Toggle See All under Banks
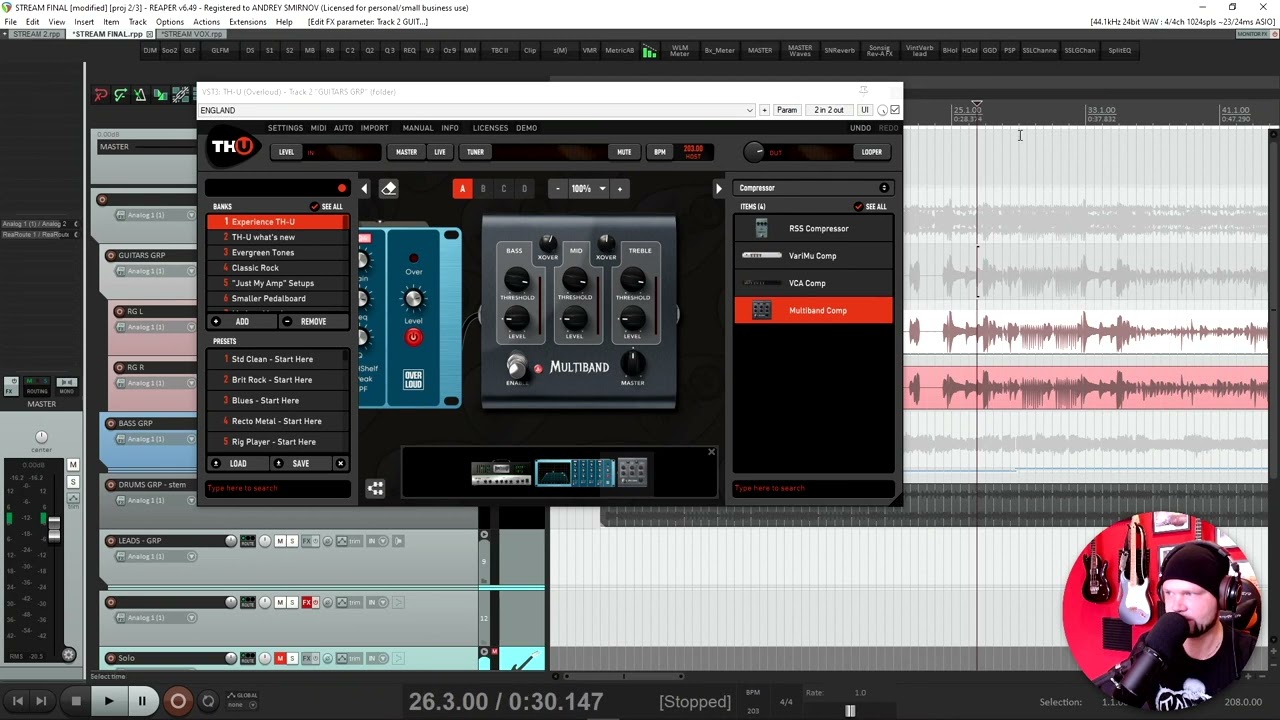Image resolution: width=1280 pixels, height=720 pixels. (x=326, y=207)
